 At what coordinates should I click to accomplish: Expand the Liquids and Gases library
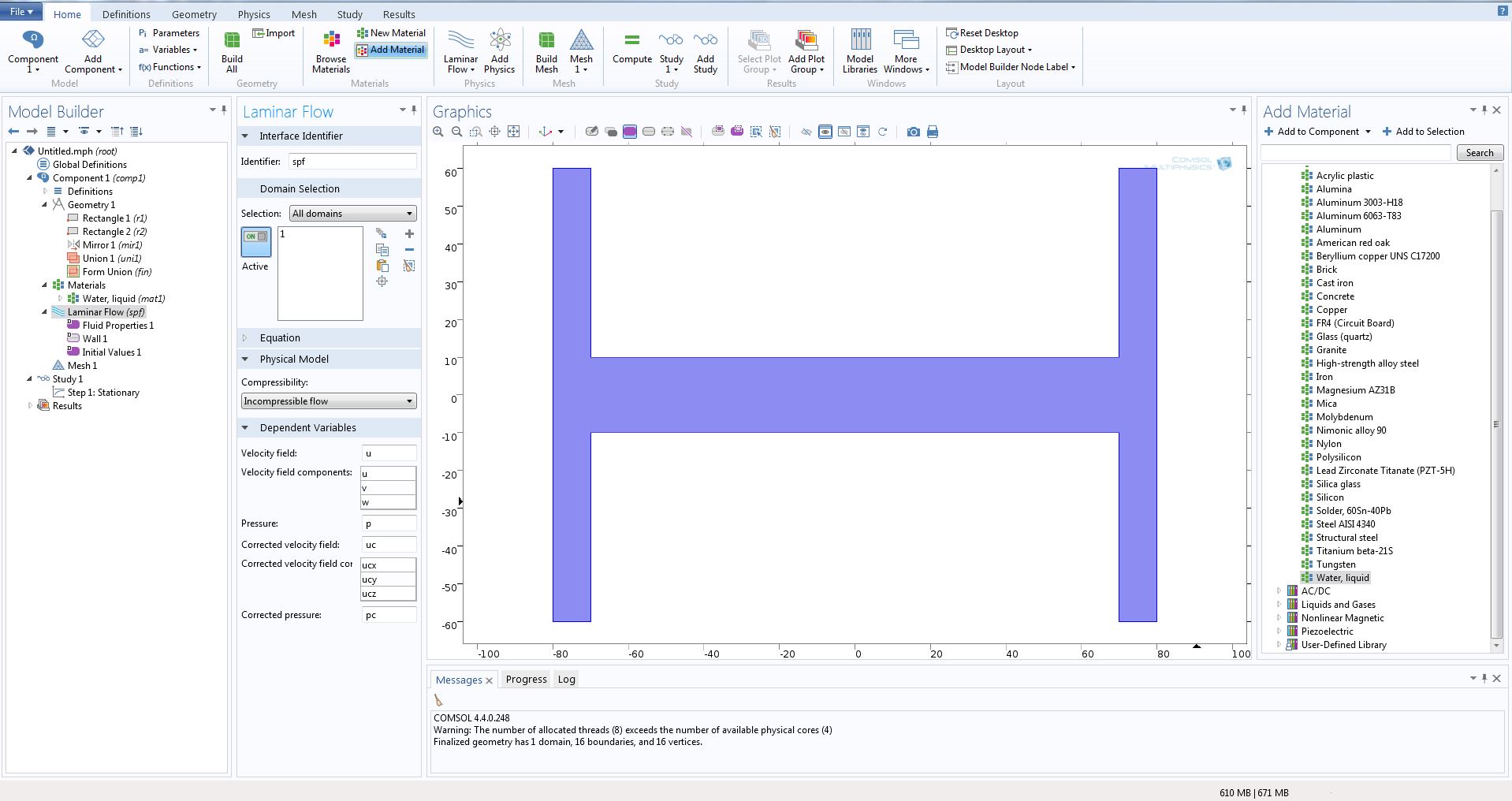point(1279,605)
